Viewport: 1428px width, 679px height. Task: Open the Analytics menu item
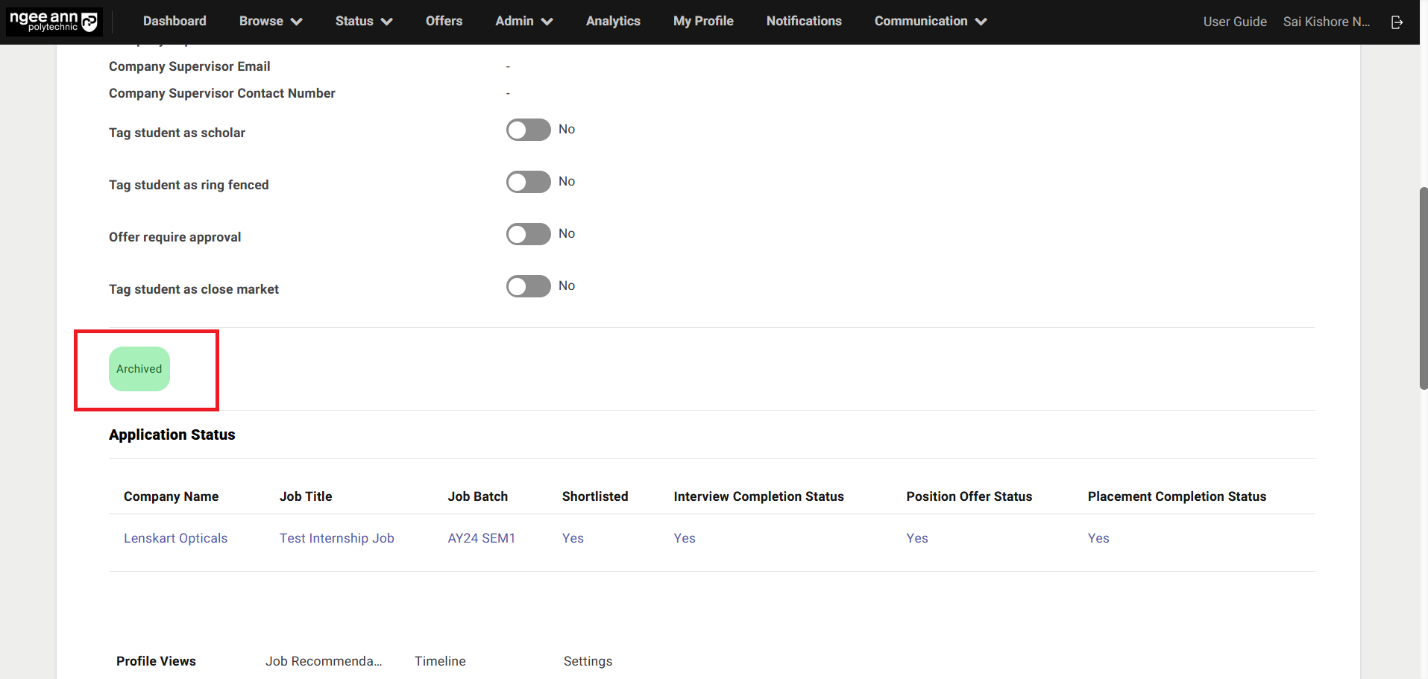coord(613,21)
